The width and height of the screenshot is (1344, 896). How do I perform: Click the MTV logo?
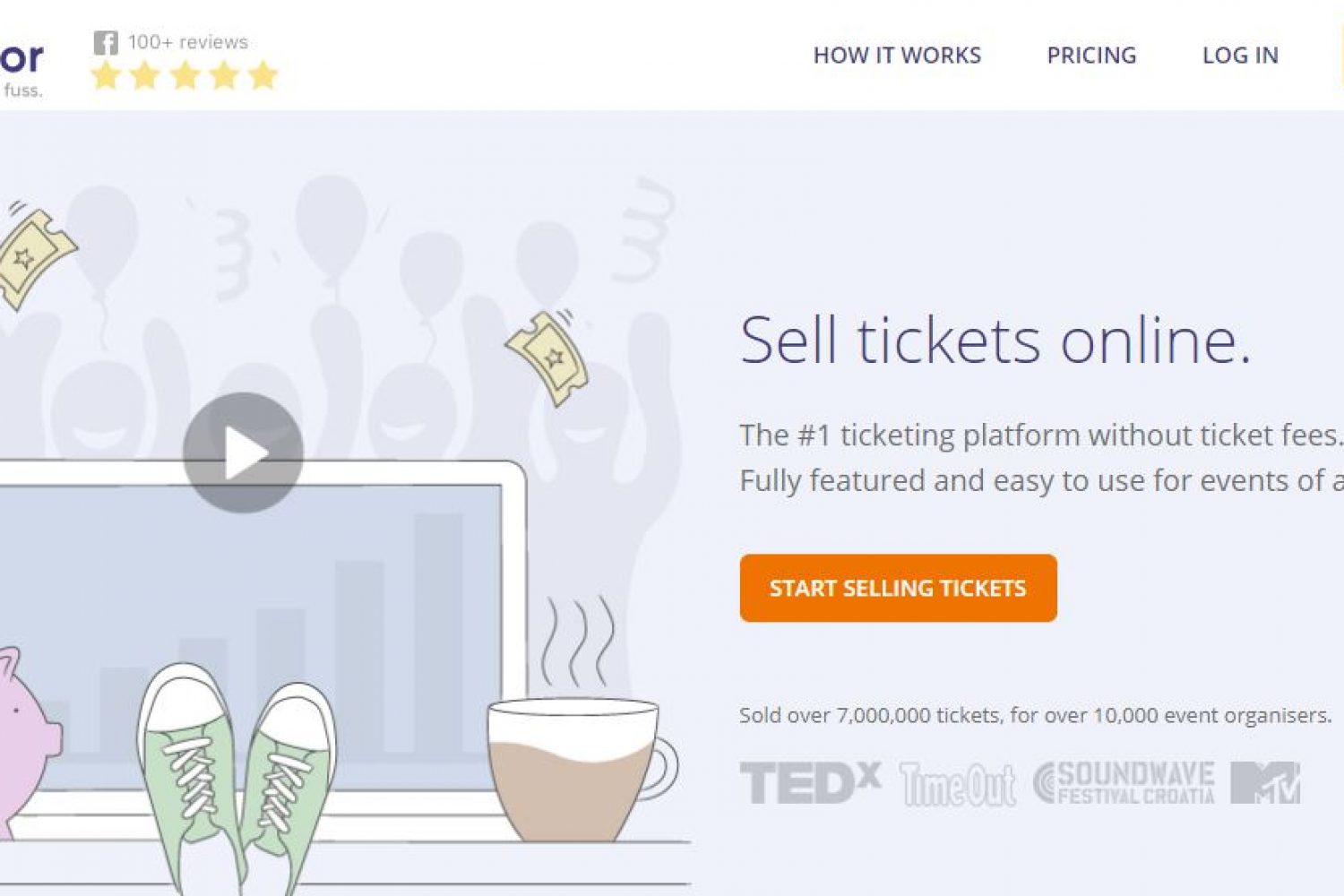point(1265,783)
